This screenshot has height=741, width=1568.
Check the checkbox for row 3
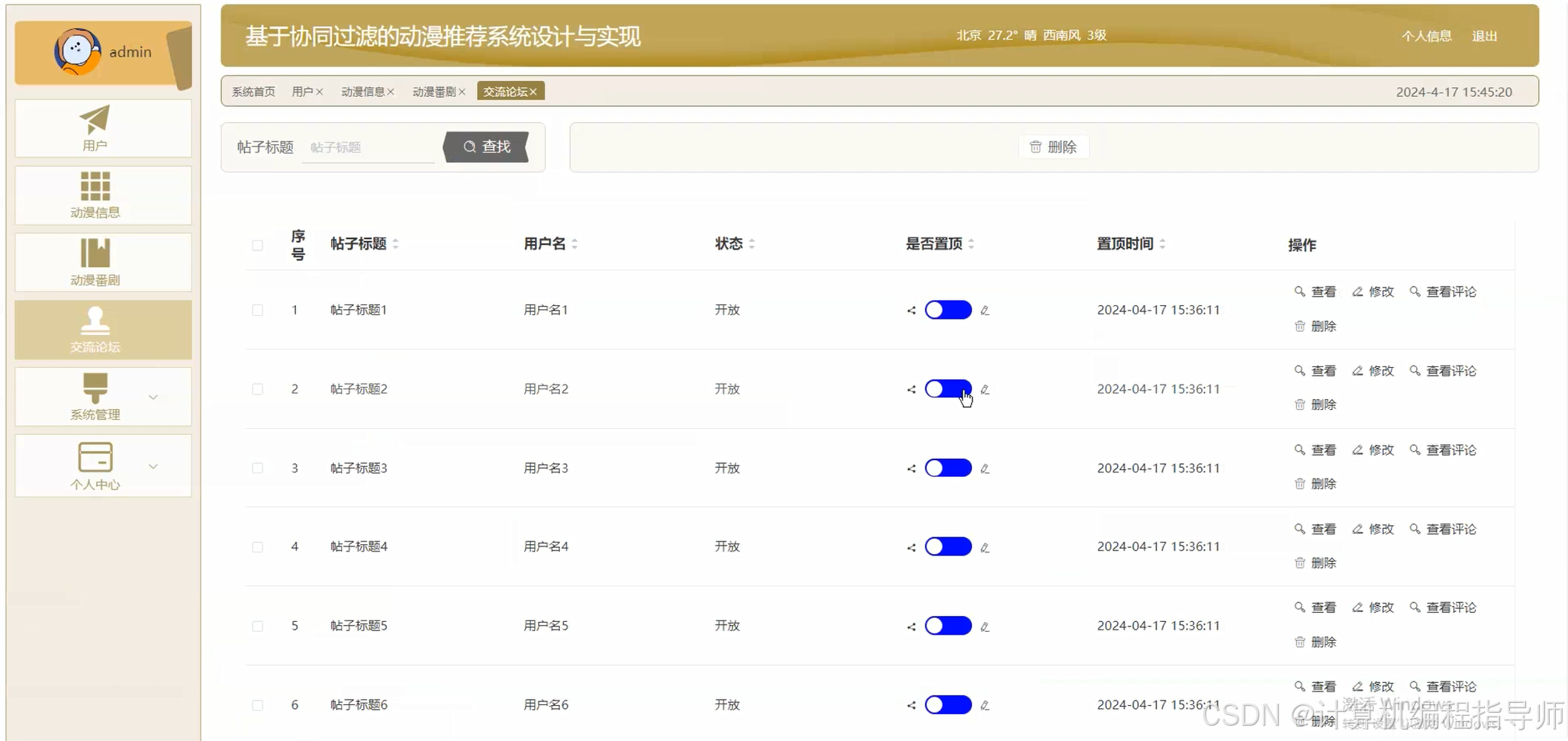coord(258,469)
